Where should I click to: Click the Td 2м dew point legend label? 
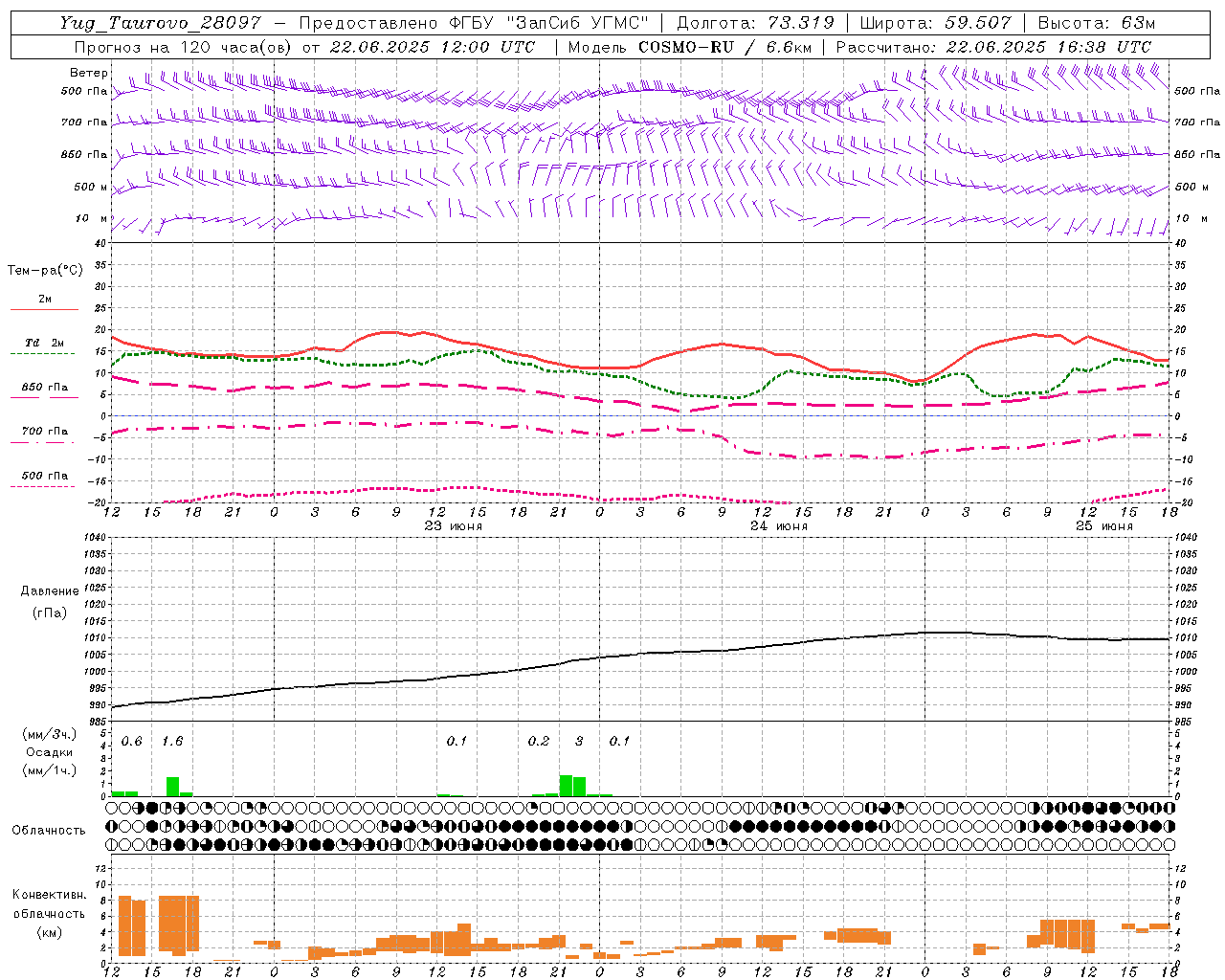[44, 343]
